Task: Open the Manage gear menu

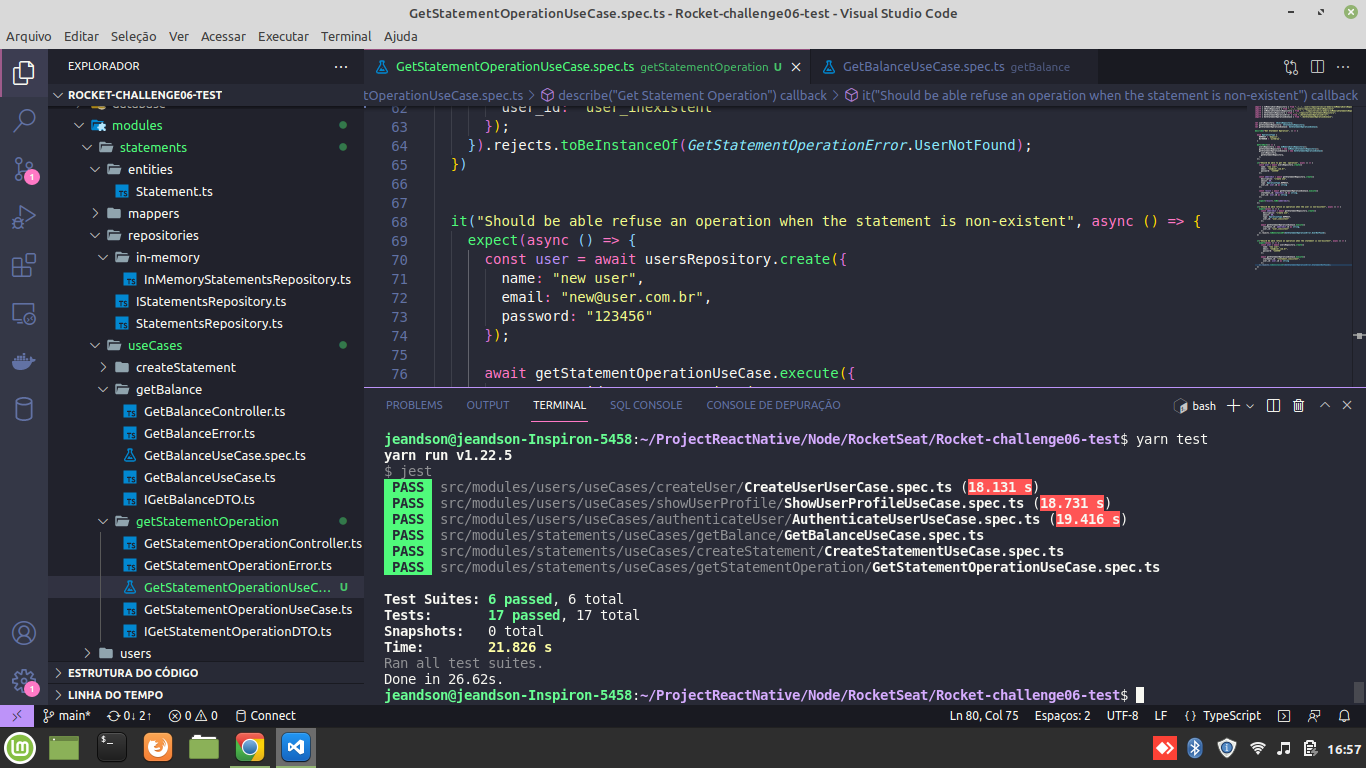Action: point(24,681)
